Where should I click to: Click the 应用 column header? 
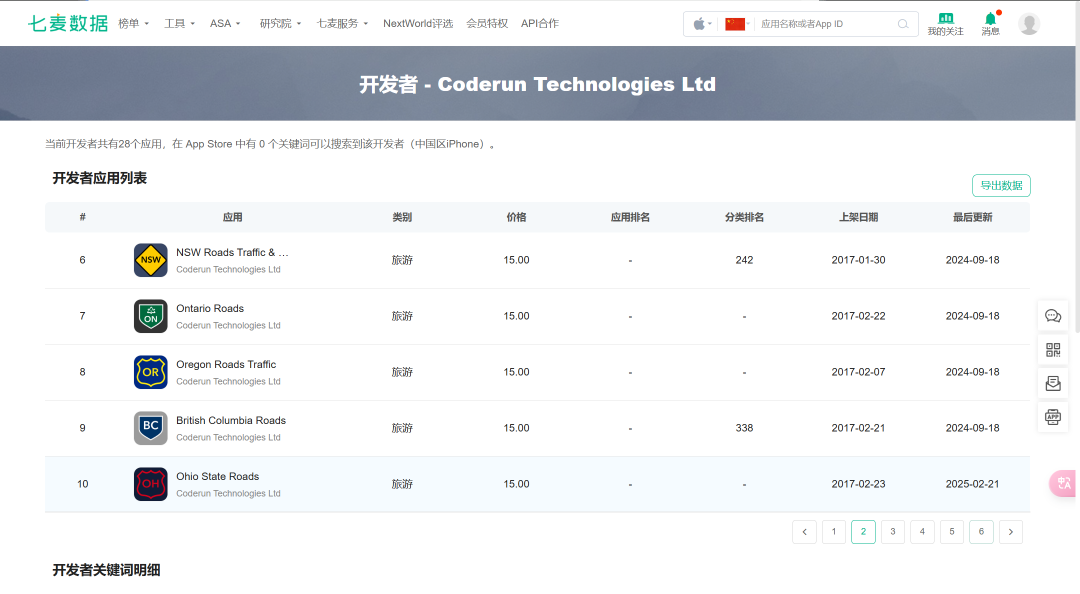point(232,217)
